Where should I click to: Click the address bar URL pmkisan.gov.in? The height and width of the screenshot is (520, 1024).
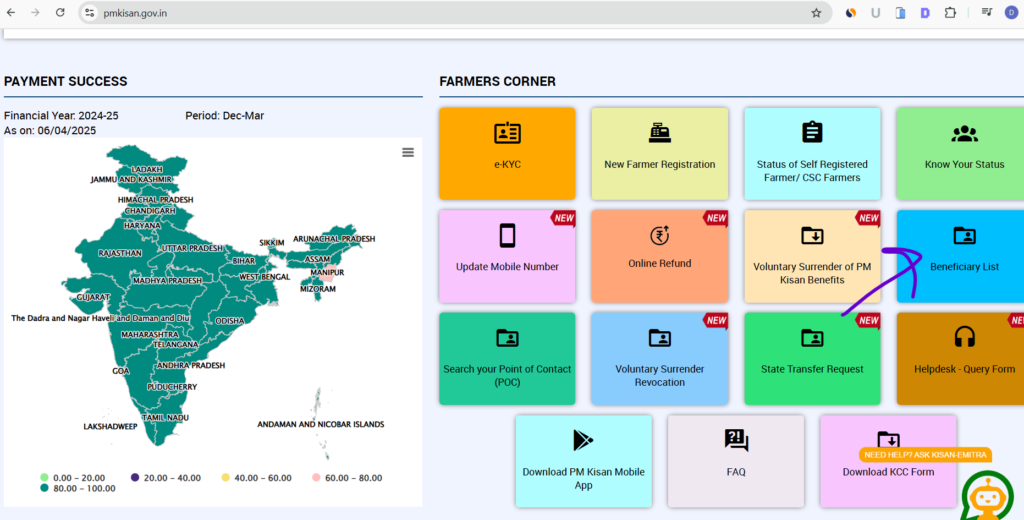(x=135, y=12)
